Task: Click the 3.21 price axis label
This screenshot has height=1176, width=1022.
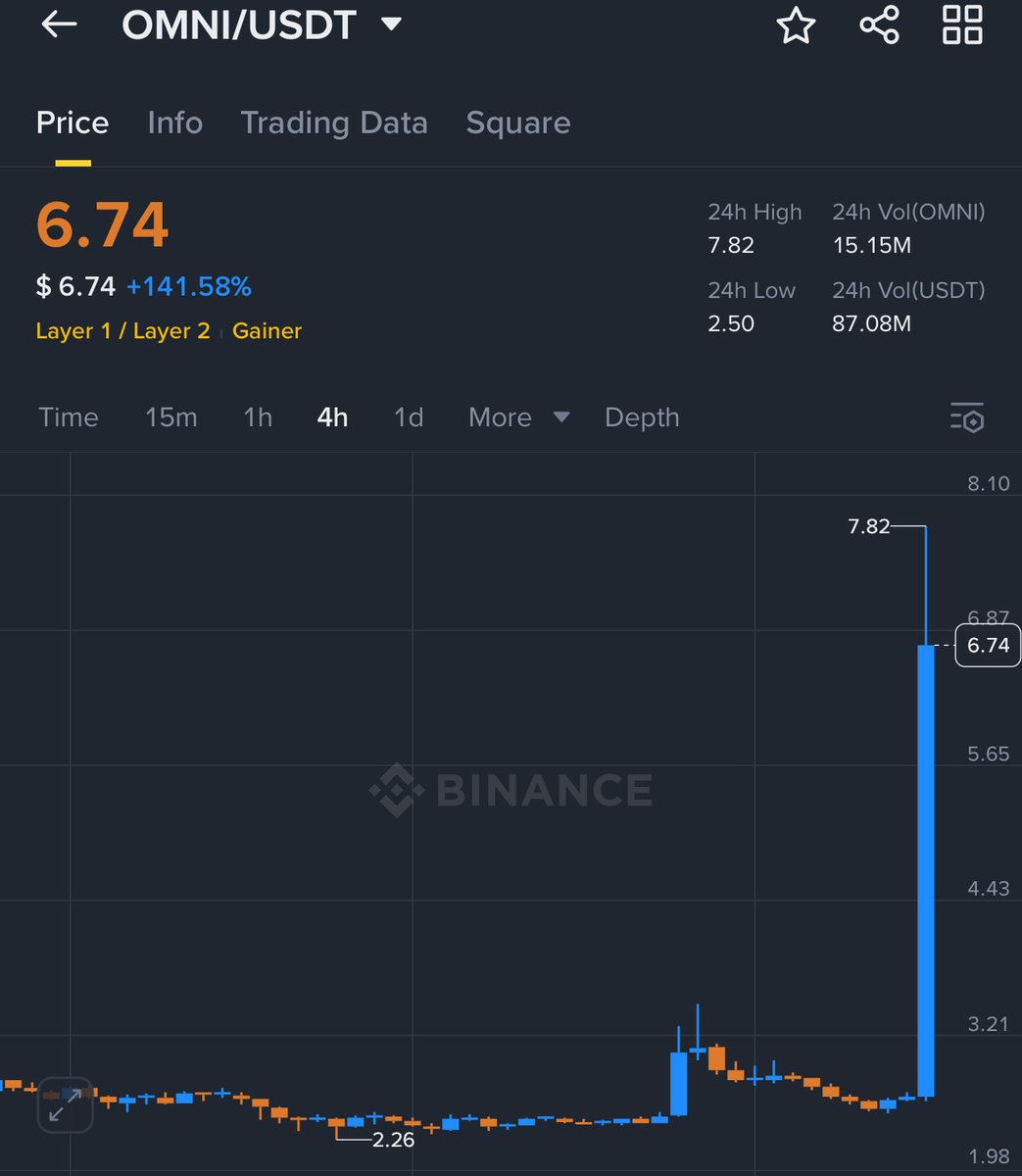Action: point(988,1023)
